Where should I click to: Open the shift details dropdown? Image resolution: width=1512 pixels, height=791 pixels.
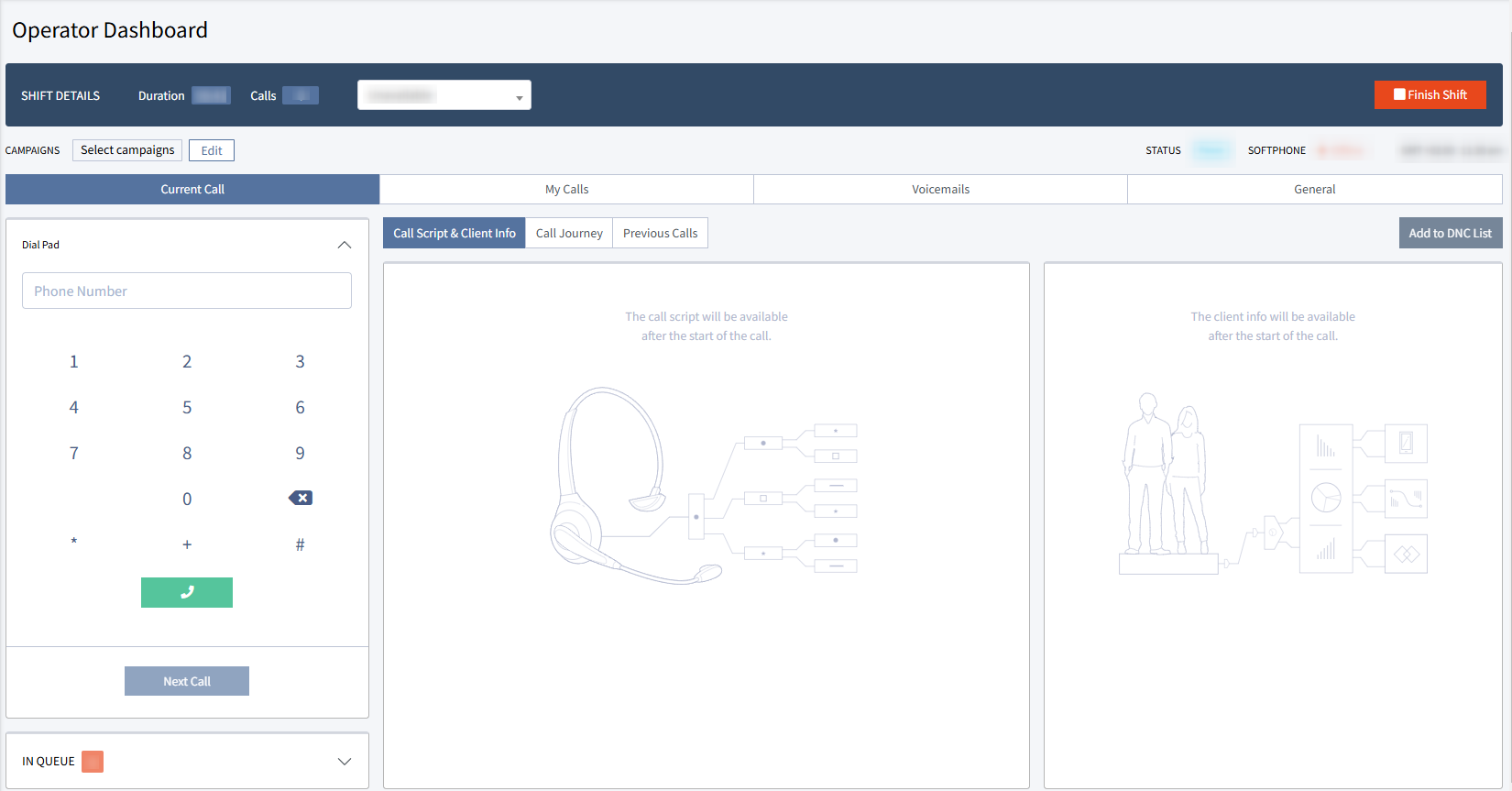pyautogui.click(x=444, y=95)
